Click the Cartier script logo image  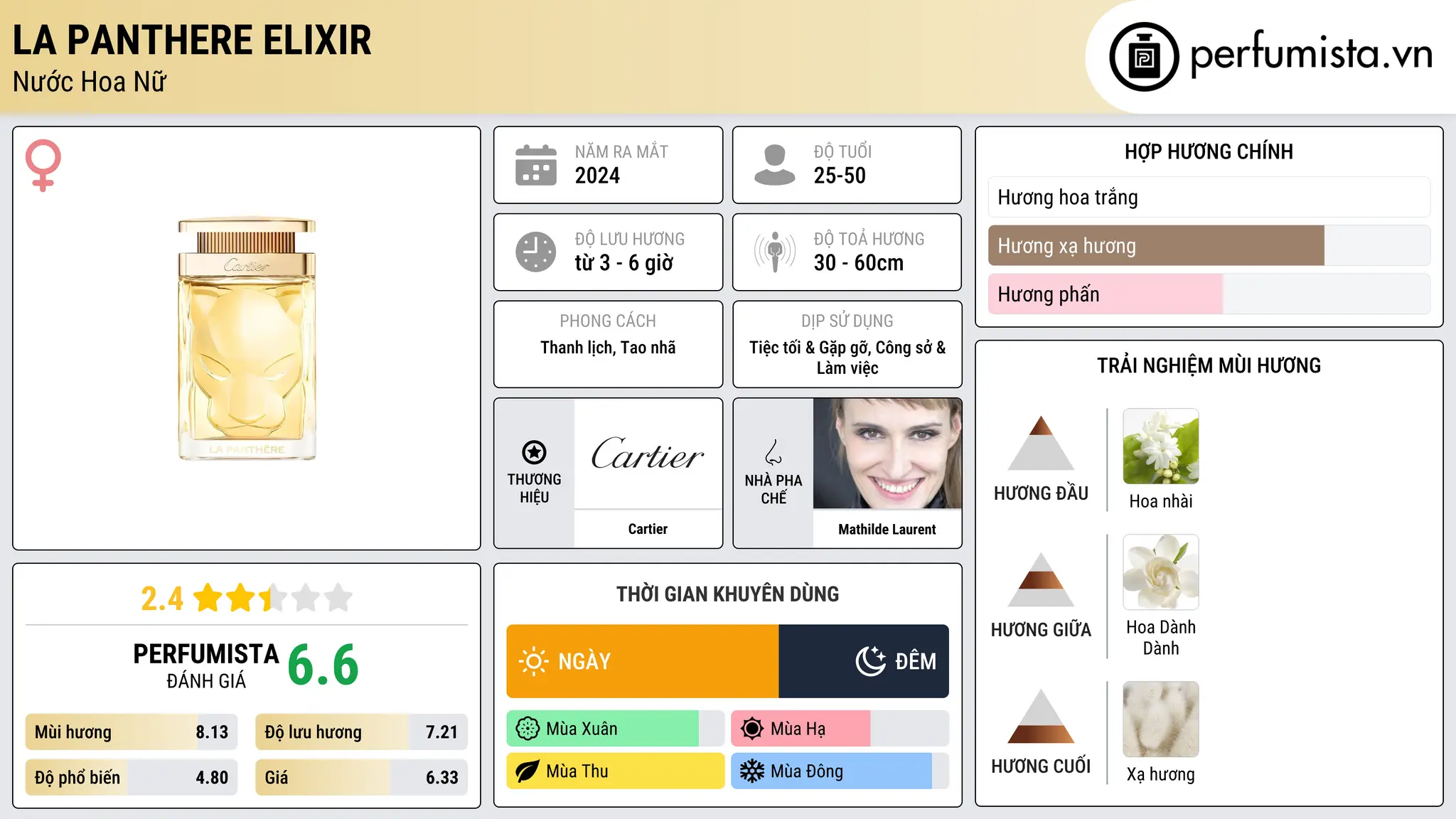(648, 454)
